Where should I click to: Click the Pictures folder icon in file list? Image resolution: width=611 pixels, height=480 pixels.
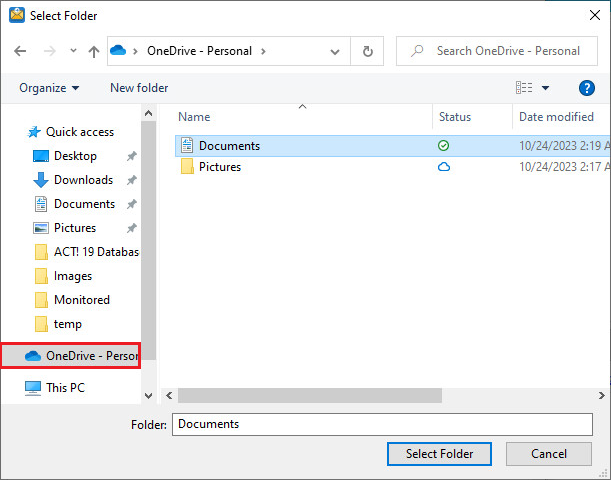pyautogui.click(x=186, y=167)
